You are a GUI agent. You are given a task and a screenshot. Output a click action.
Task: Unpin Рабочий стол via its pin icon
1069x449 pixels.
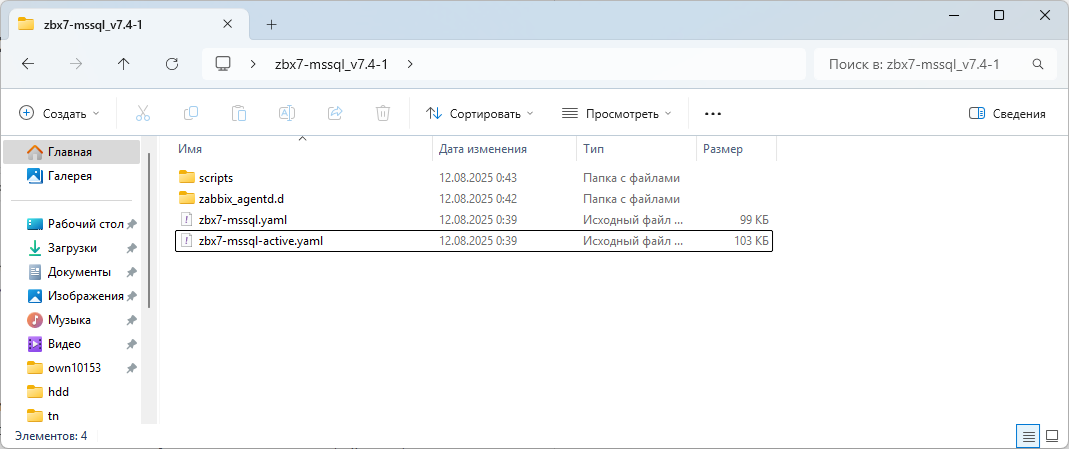pyautogui.click(x=132, y=224)
